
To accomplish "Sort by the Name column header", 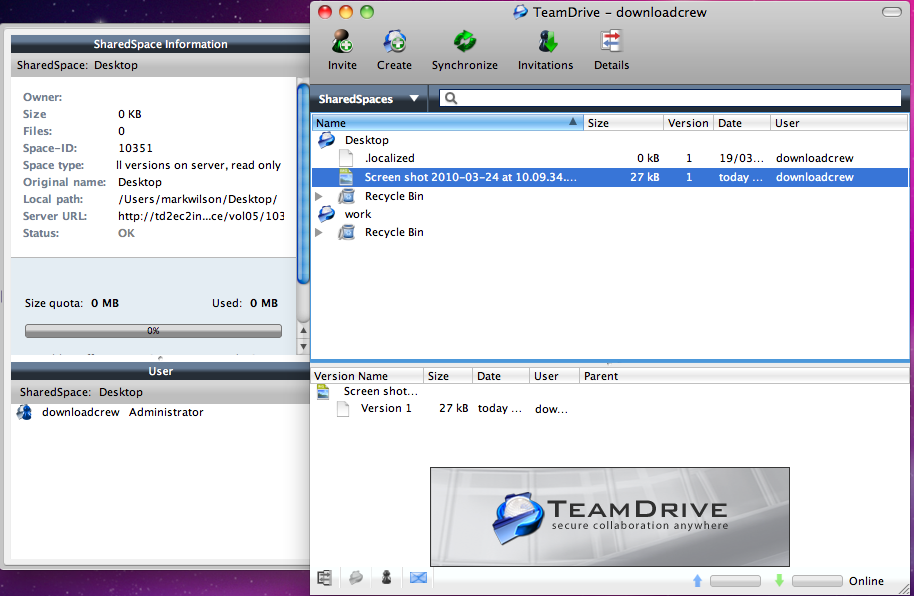I will point(448,123).
